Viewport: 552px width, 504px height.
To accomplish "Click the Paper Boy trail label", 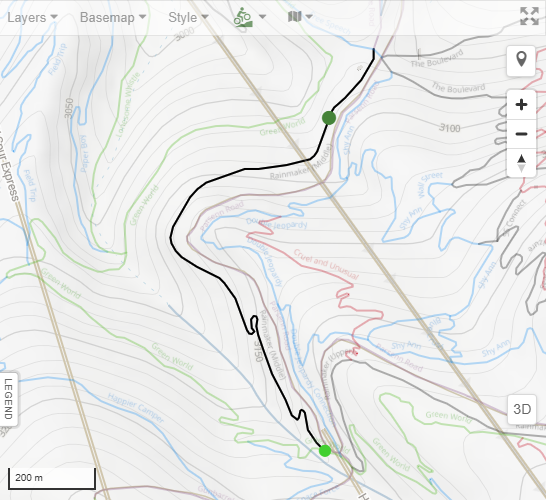I will [84, 154].
